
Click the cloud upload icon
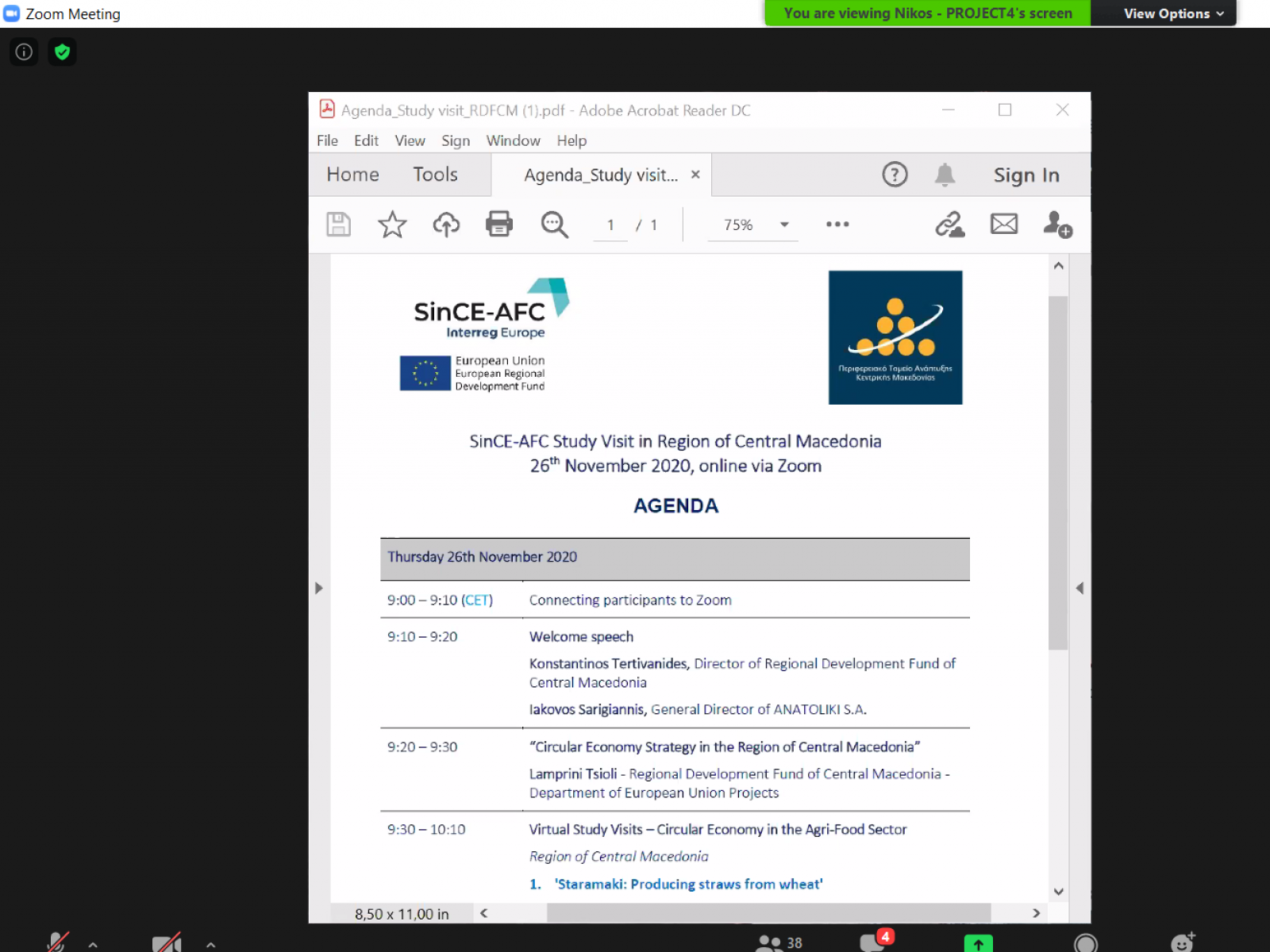pos(446,225)
